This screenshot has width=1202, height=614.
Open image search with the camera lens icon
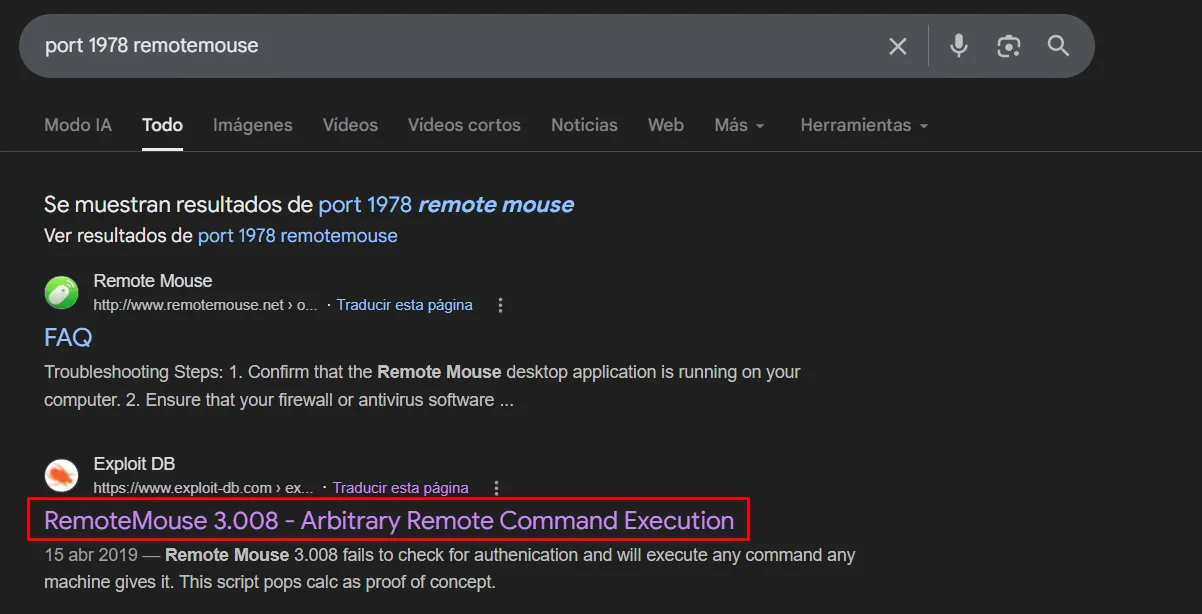click(x=1009, y=46)
